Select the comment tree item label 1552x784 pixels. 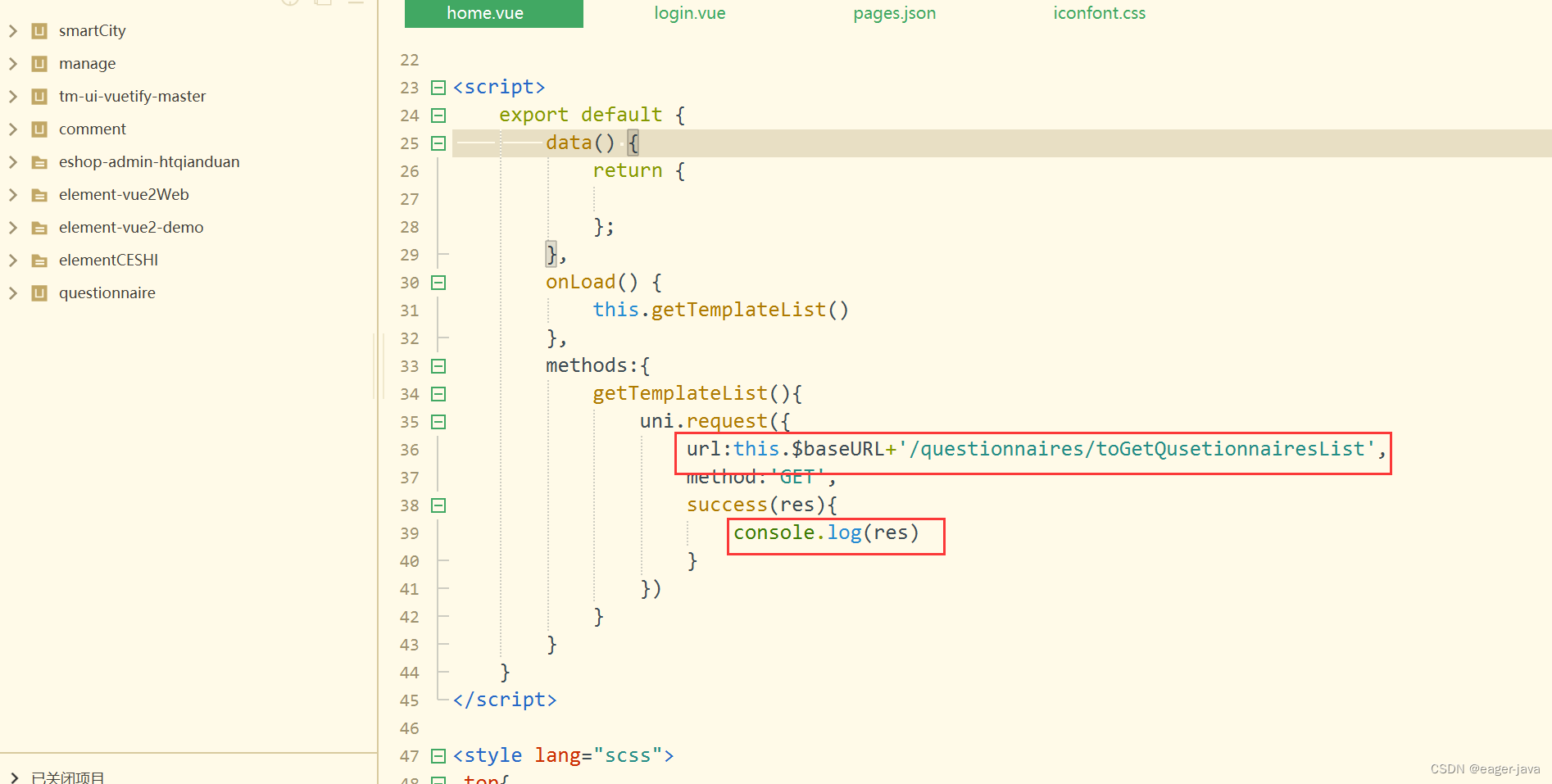tap(93, 129)
